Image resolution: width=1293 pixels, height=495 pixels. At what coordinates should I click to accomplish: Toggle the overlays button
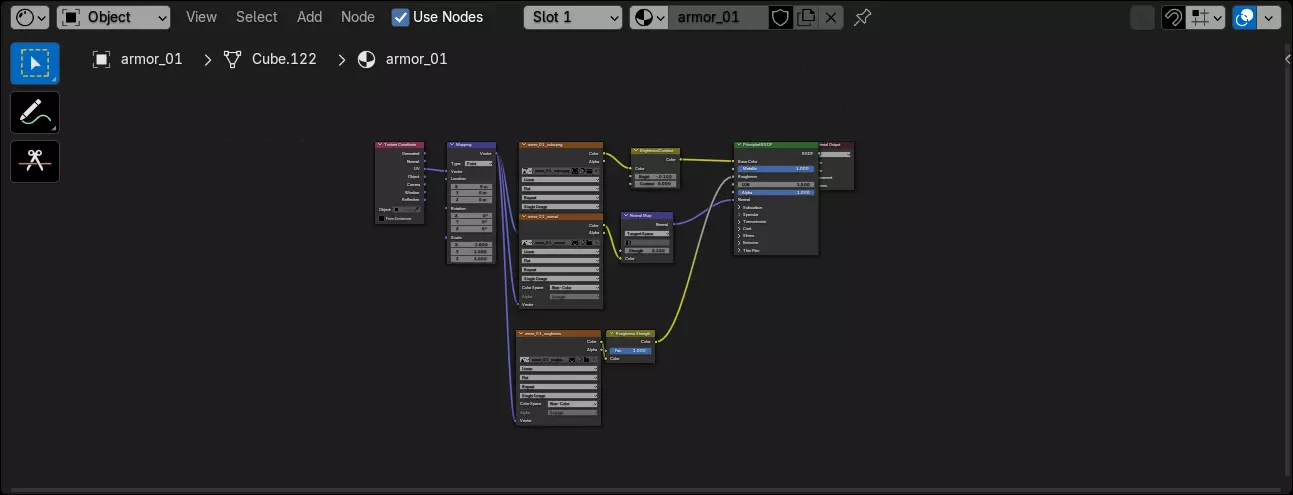pyautogui.click(x=1245, y=17)
